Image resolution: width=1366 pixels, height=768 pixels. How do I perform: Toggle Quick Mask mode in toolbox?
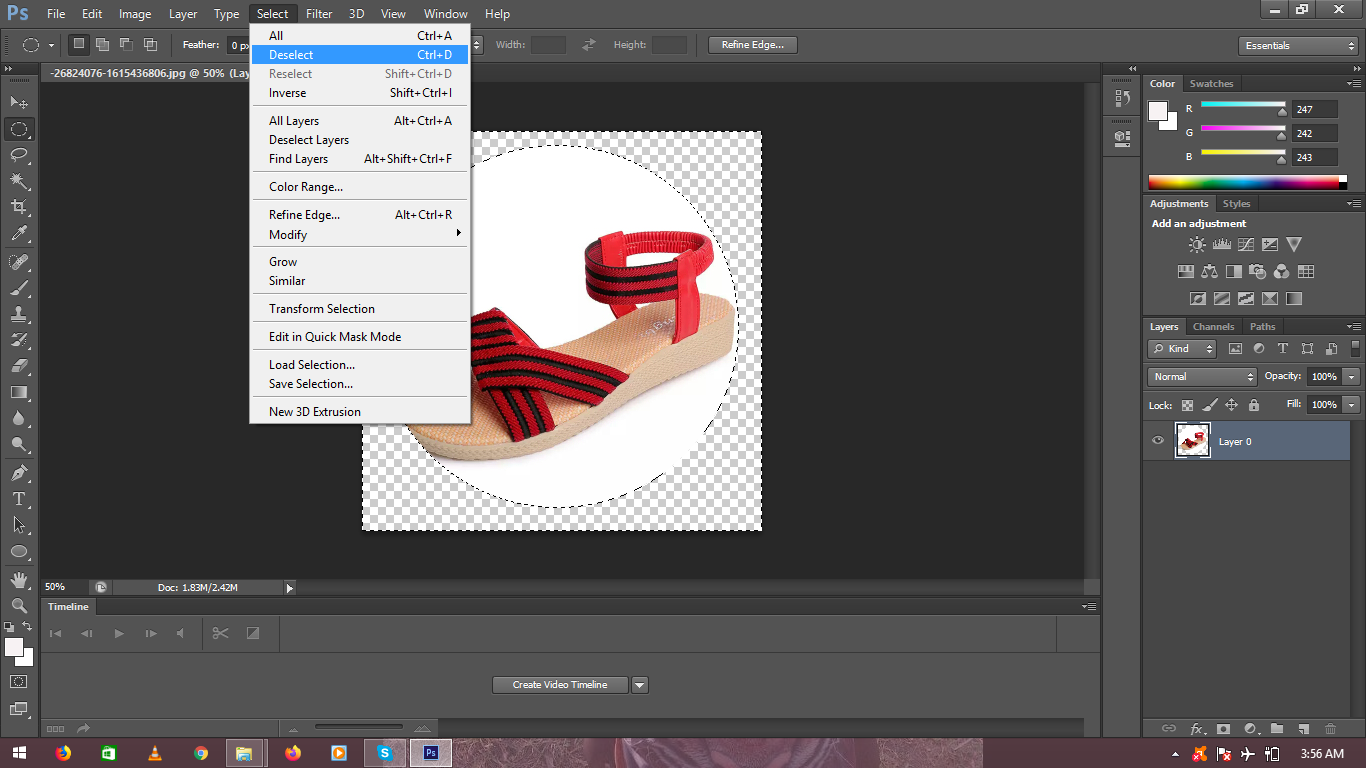pyautogui.click(x=19, y=681)
